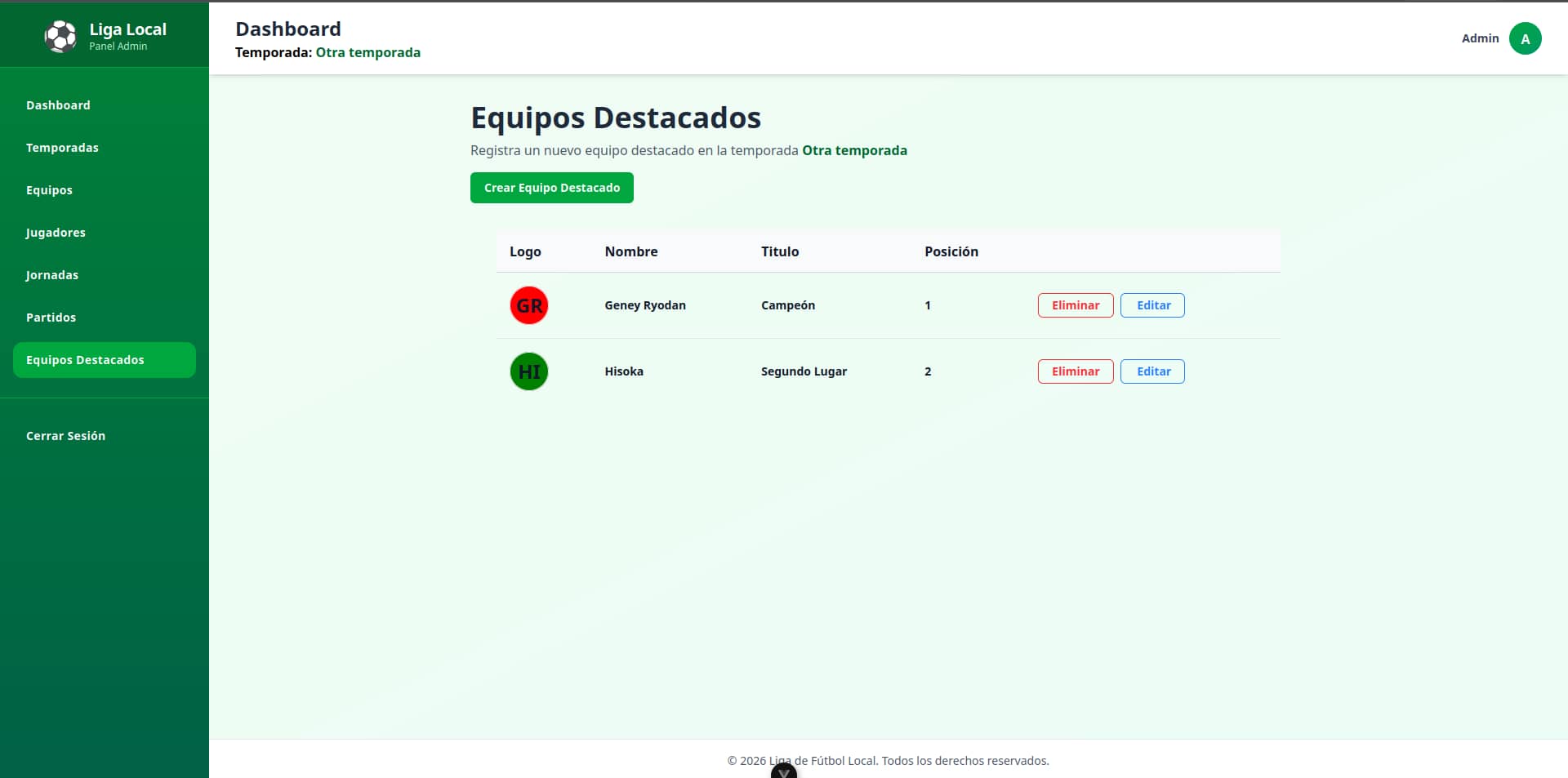This screenshot has height=778, width=1568.
Task: Edit the Geney Ryodan row
Action: pos(1152,305)
